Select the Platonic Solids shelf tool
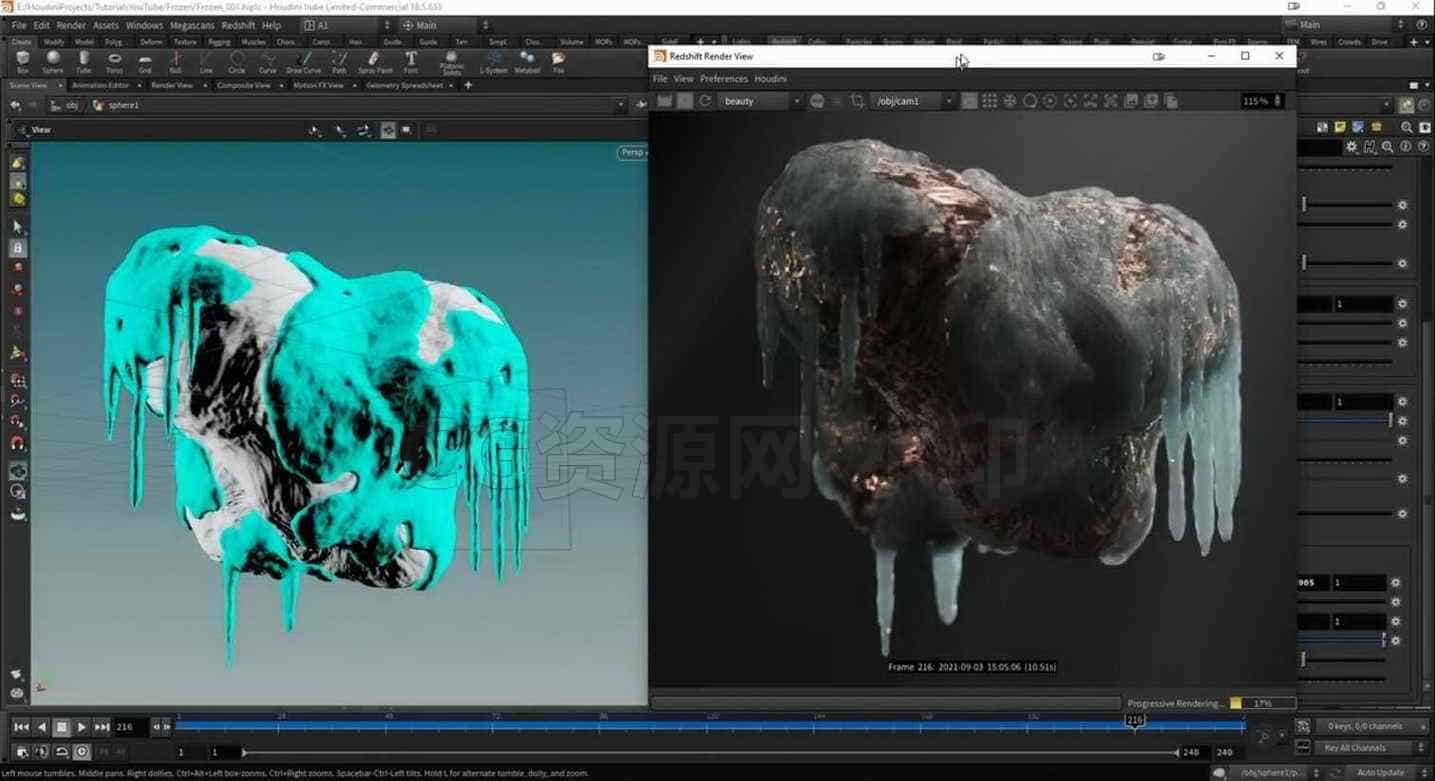The width and height of the screenshot is (1435, 781). [x=452, y=63]
